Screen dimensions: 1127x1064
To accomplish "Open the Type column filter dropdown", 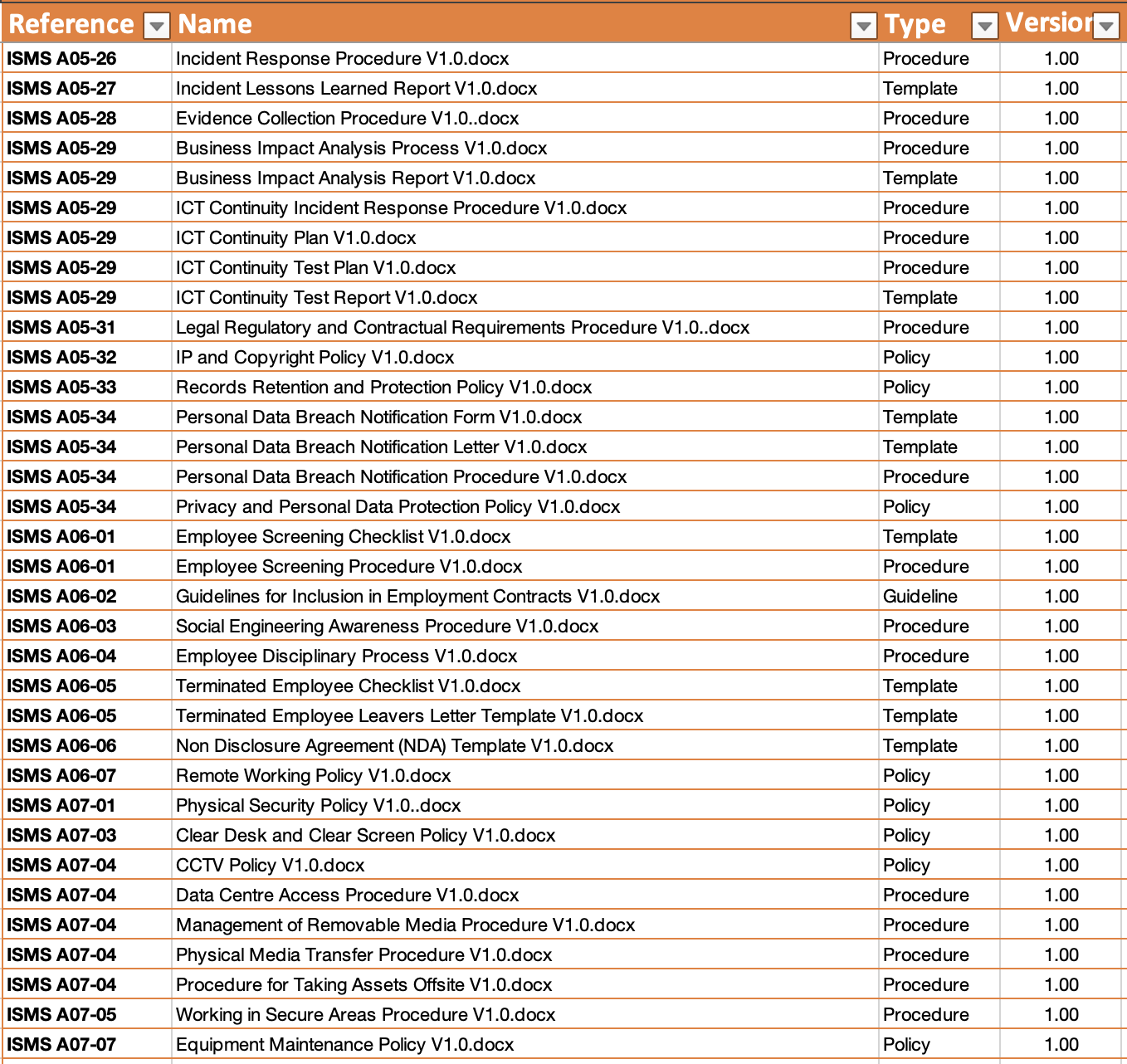I will (985, 27).
